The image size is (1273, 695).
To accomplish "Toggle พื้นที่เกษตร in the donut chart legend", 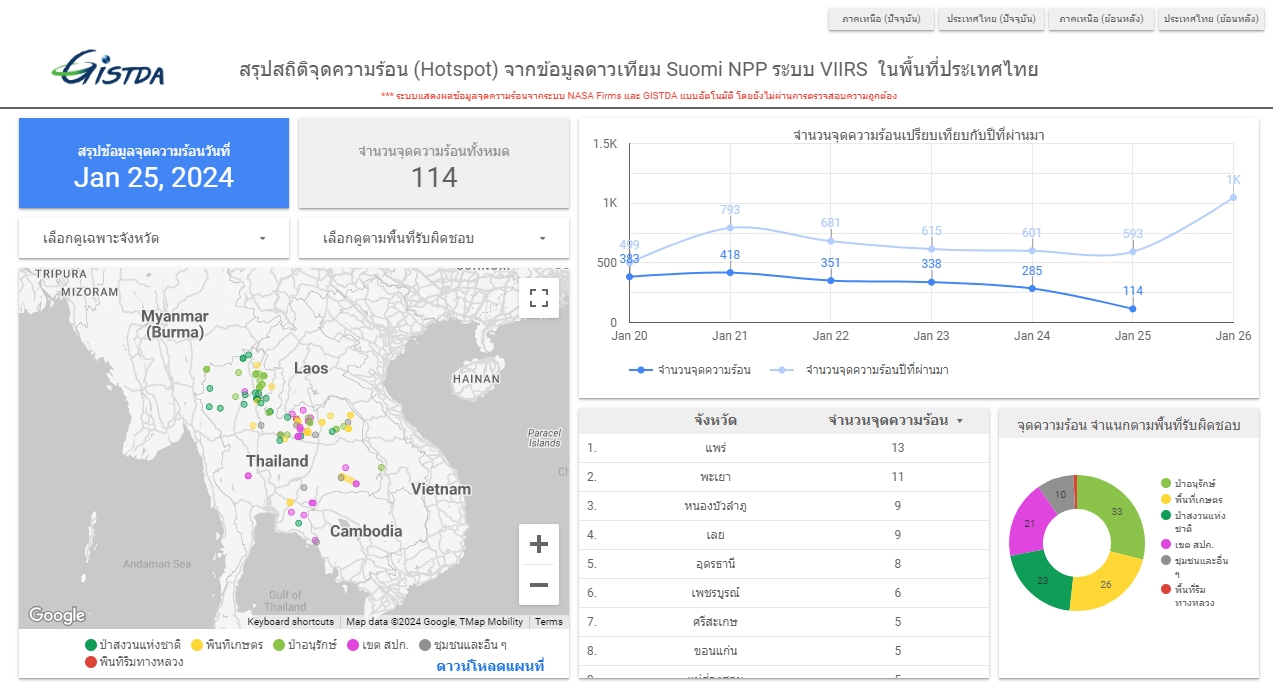I will click(1198, 499).
